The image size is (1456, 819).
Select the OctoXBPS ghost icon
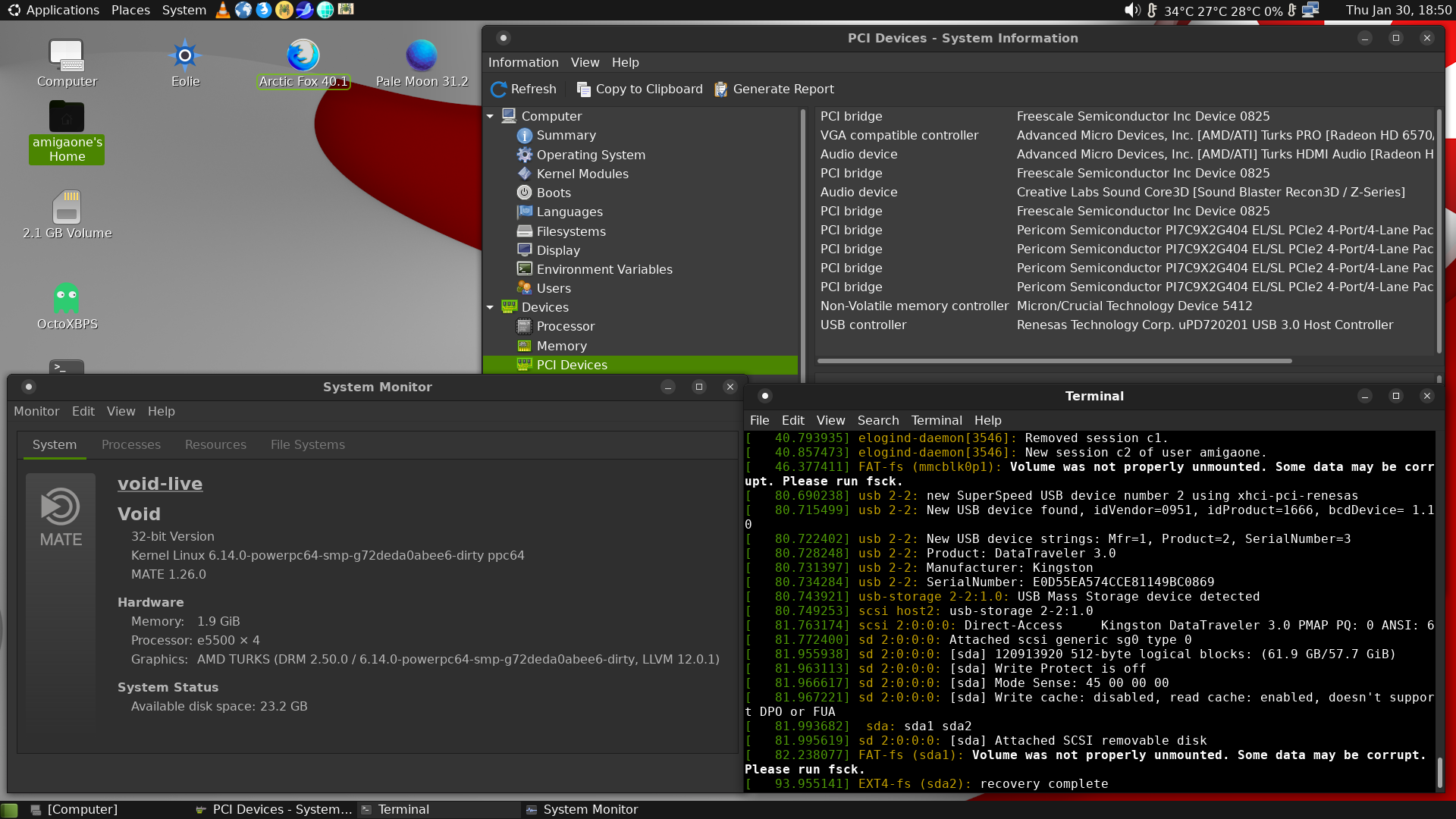pyautogui.click(x=67, y=306)
